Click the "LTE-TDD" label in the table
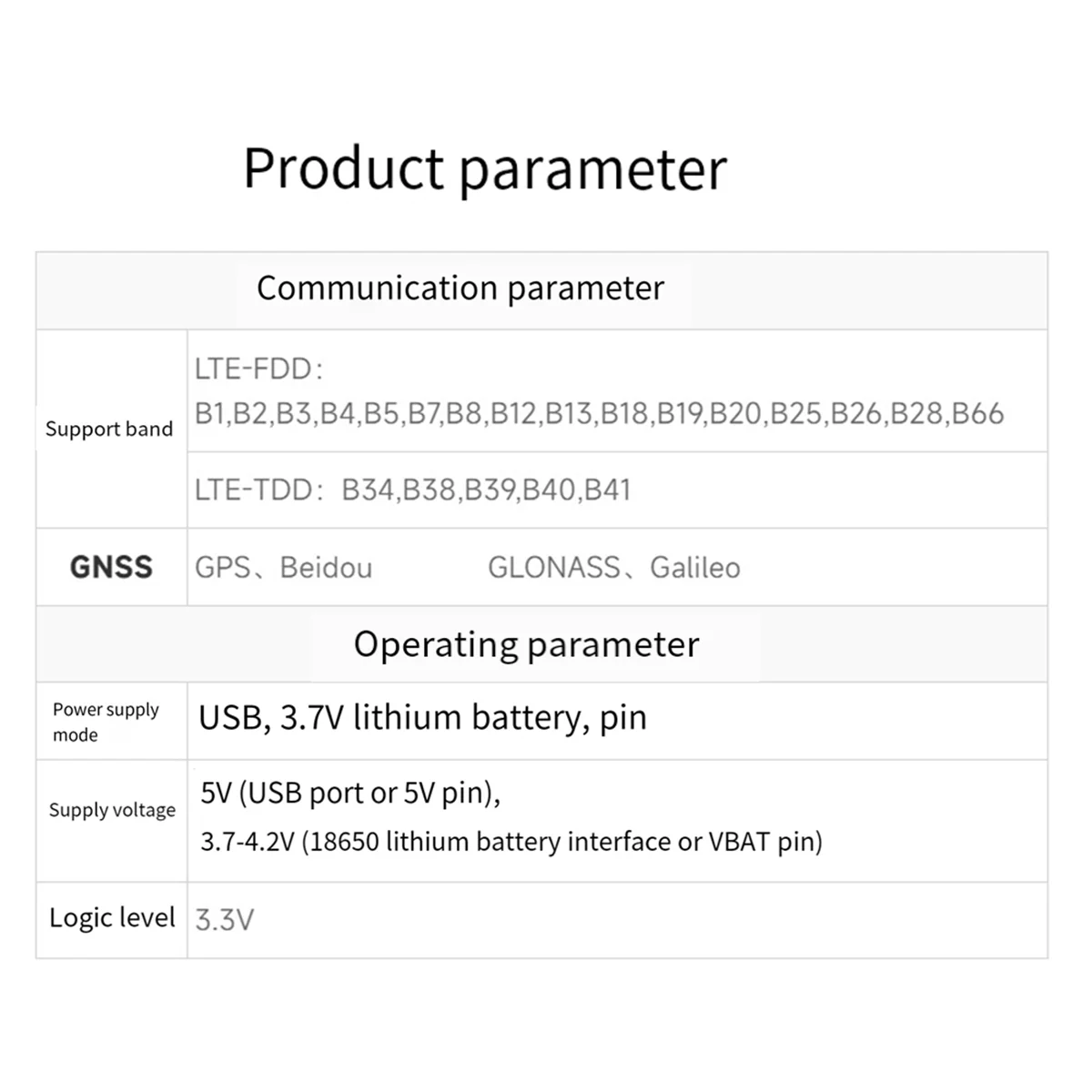Image resolution: width=1092 pixels, height=1092 pixels. pyautogui.click(x=255, y=490)
